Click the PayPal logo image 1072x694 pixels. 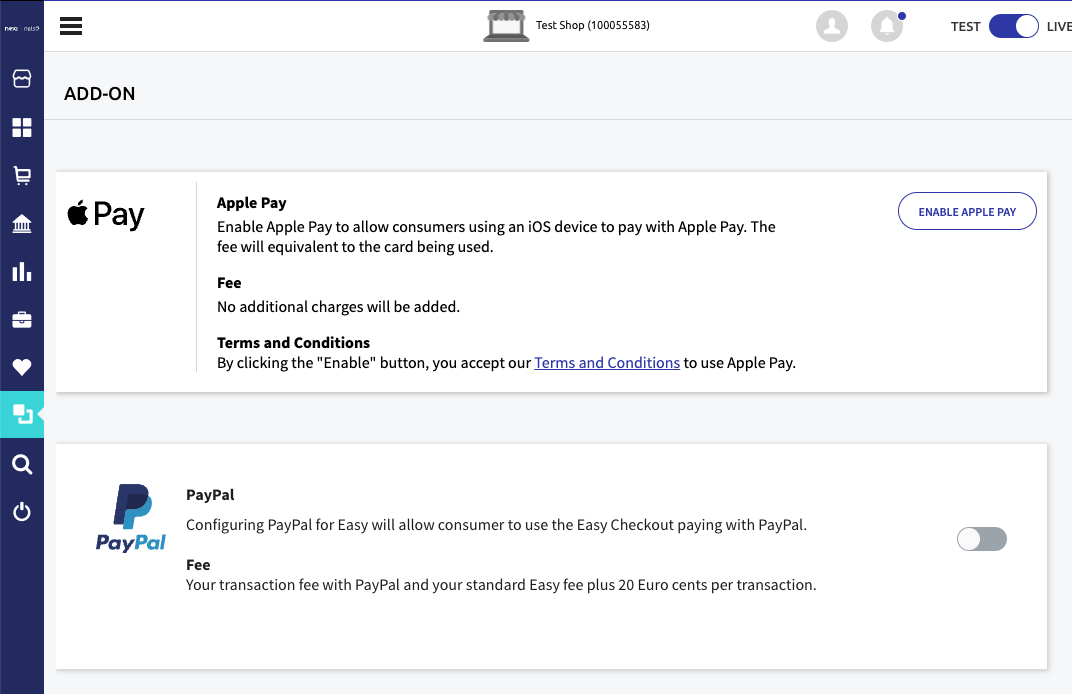pyautogui.click(x=131, y=518)
